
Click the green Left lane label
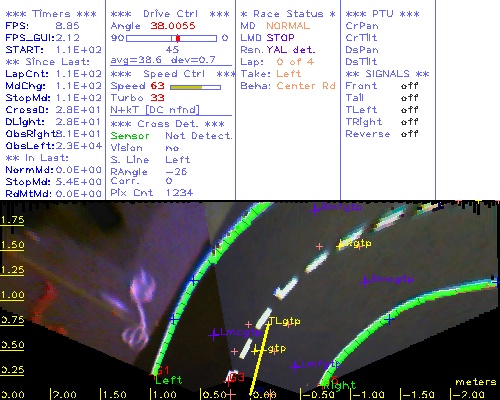[x=169, y=380]
